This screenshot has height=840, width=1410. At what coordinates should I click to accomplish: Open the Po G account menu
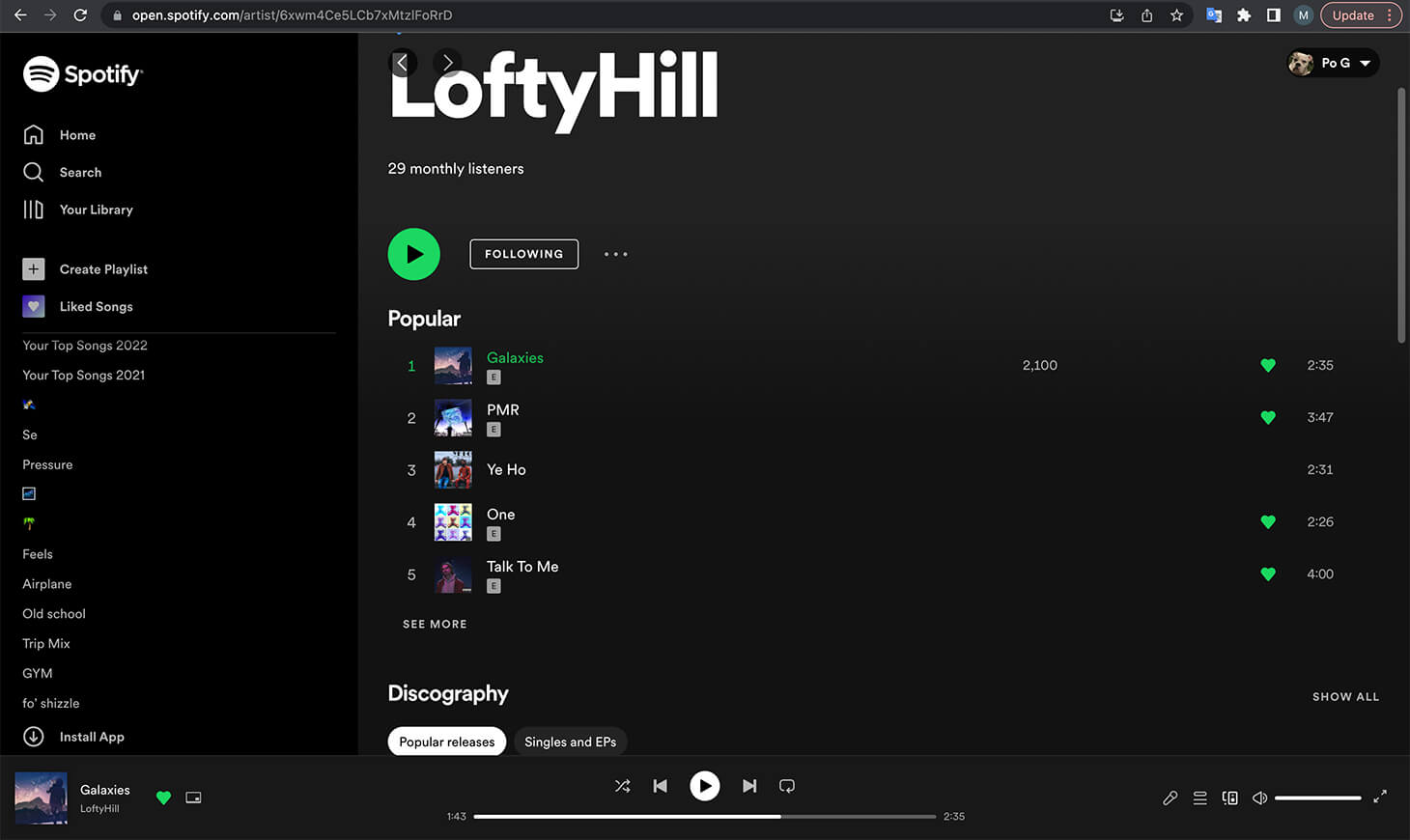point(1333,63)
